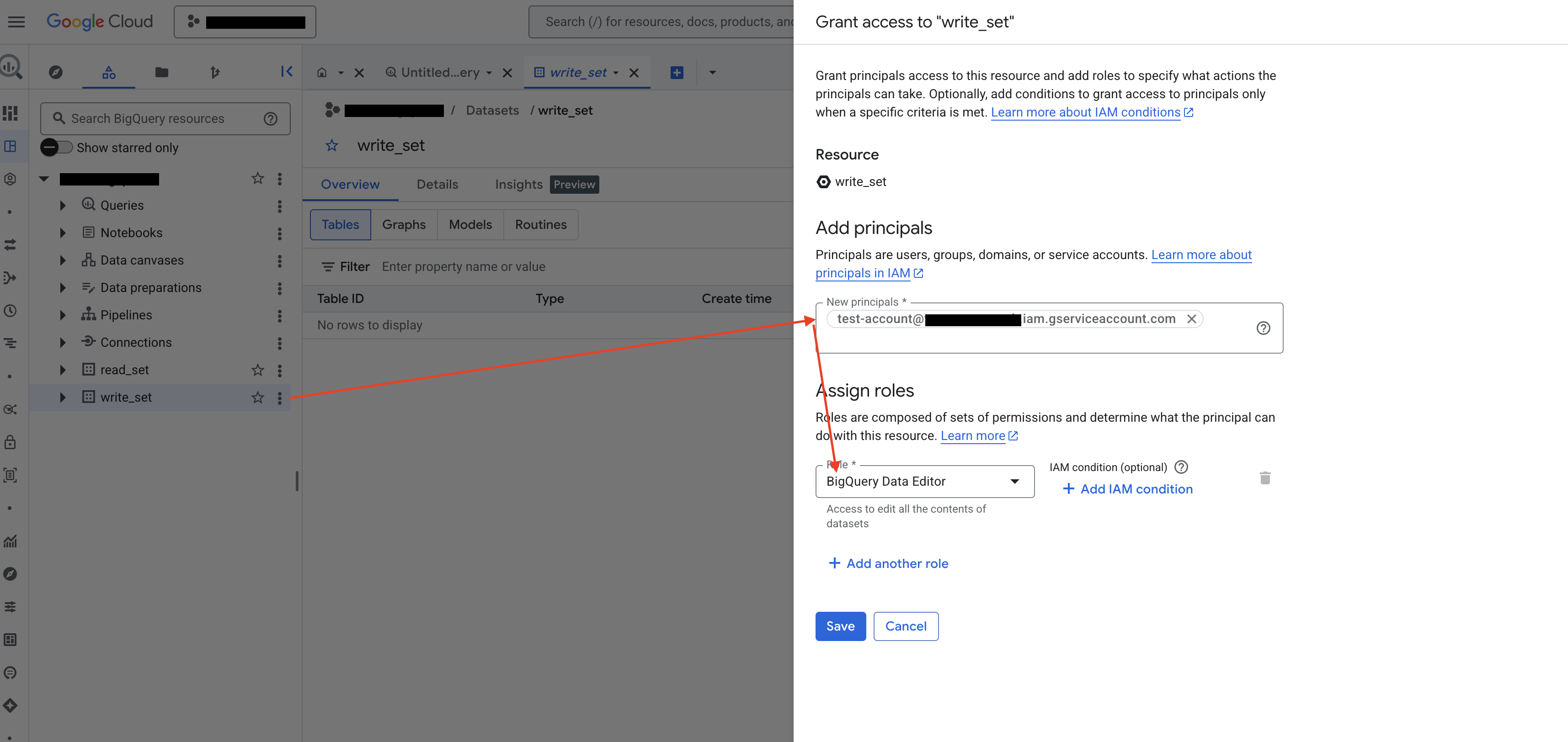
Task: Expand the Connections tree node
Action: point(63,342)
